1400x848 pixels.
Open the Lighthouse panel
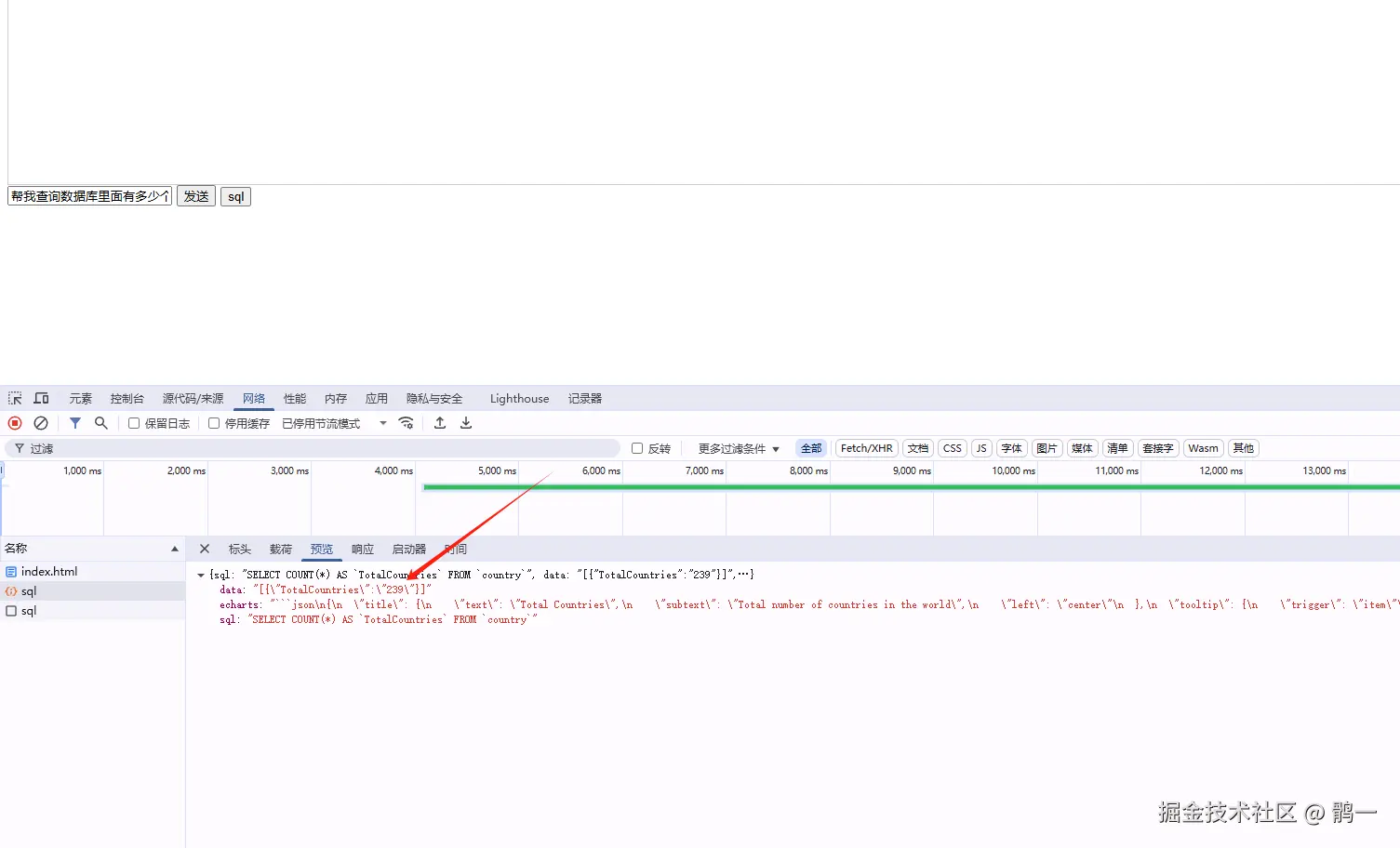[519, 398]
